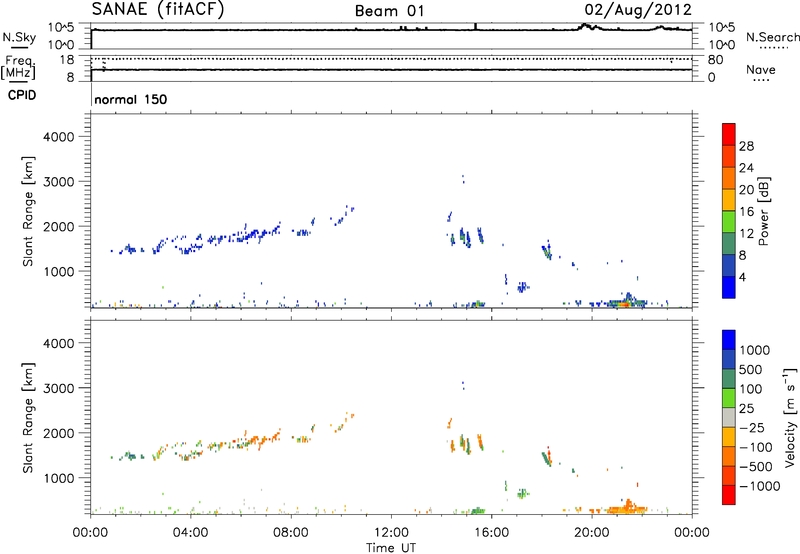
Task: Click the strong orange echo cluster near 21:30 in Power panel
Action: [626, 303]
